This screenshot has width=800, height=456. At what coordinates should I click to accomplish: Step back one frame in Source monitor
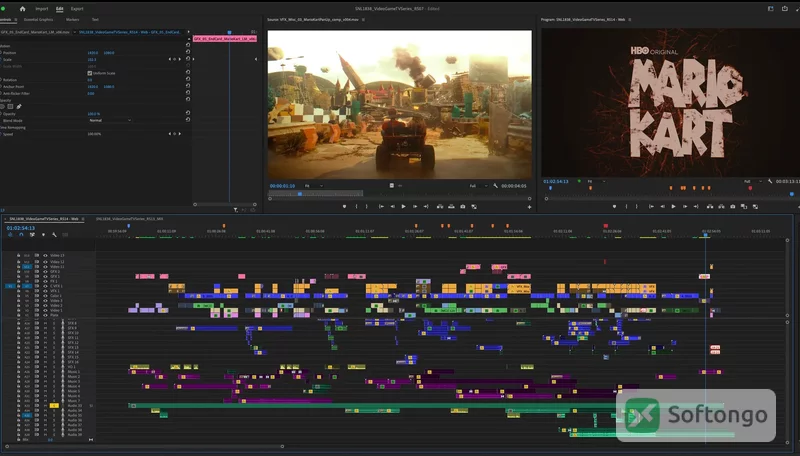(392, 207)
